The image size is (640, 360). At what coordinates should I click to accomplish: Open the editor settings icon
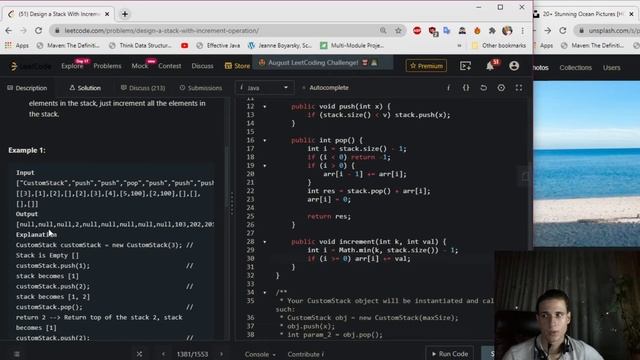[501, 88]
